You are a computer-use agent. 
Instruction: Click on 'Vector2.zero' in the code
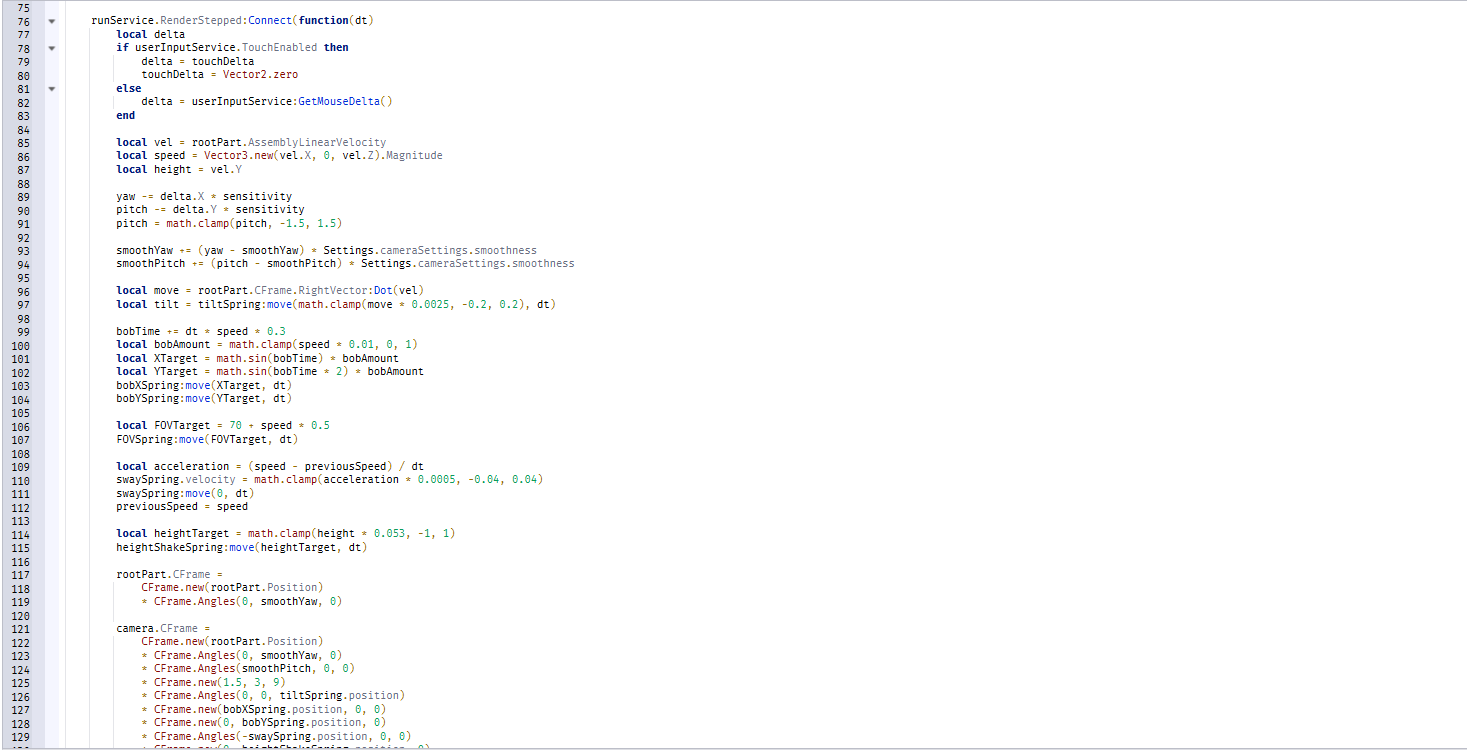260,74
